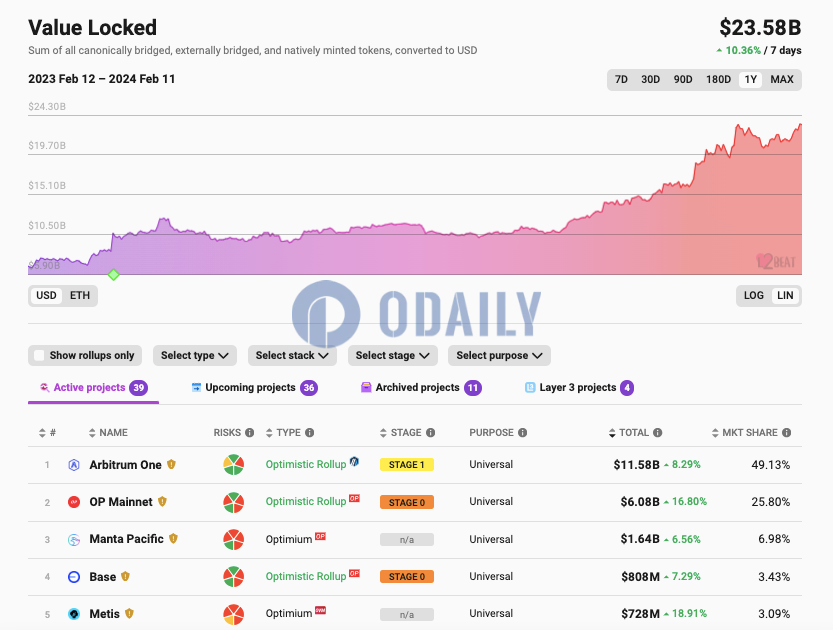Open the Select type dropdown

[x=194, y=355]
